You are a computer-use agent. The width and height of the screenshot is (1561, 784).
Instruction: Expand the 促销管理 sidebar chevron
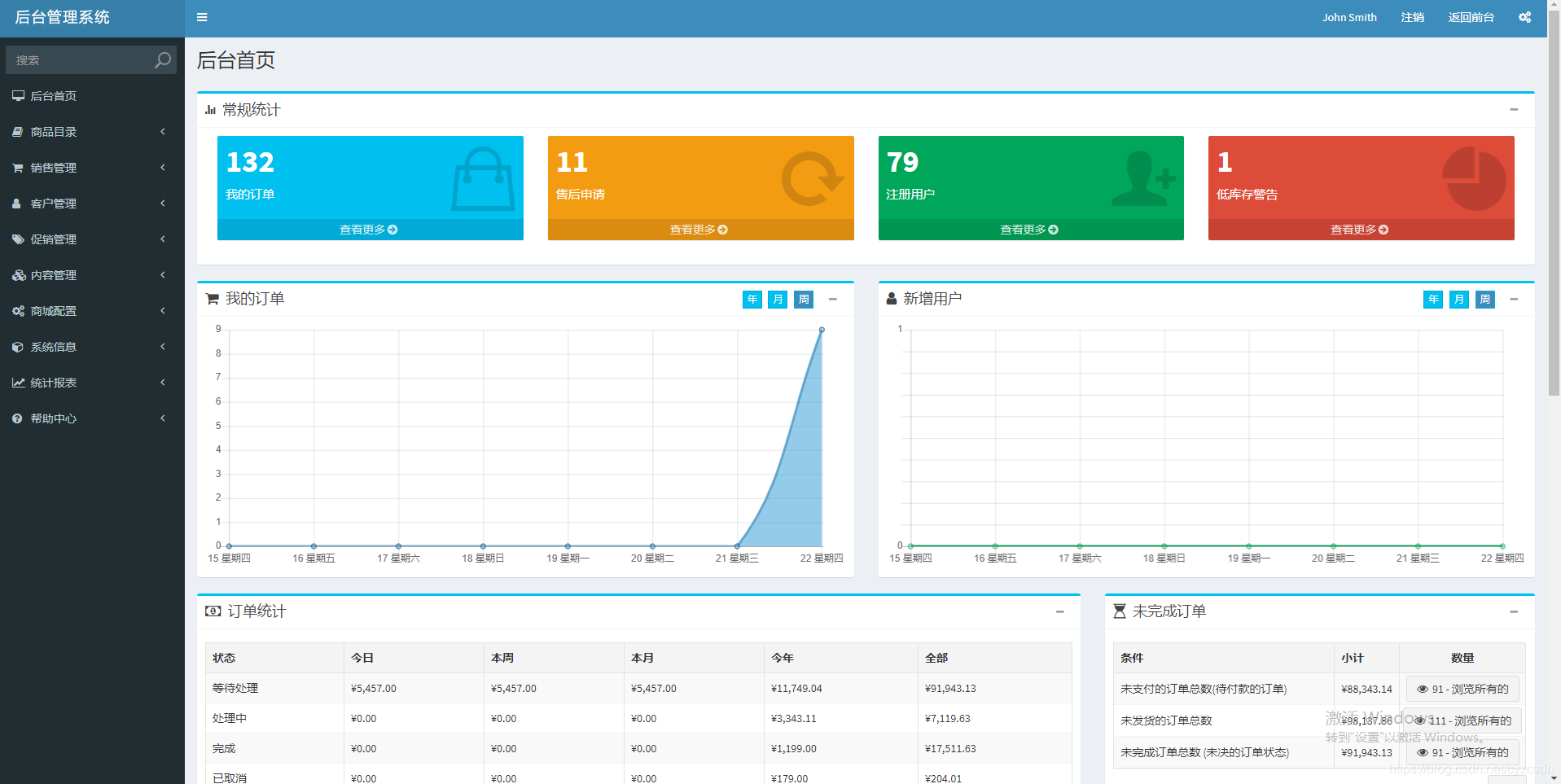click(163, 239)
